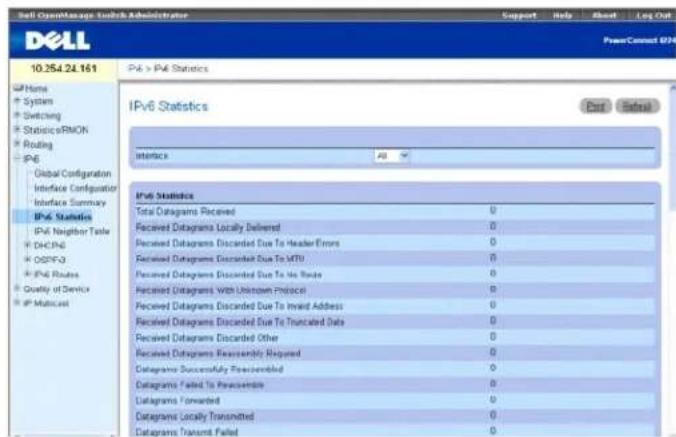Expand the Quality of Service node
The height and width of the screenshot is (437, 676).
point(17,288)
